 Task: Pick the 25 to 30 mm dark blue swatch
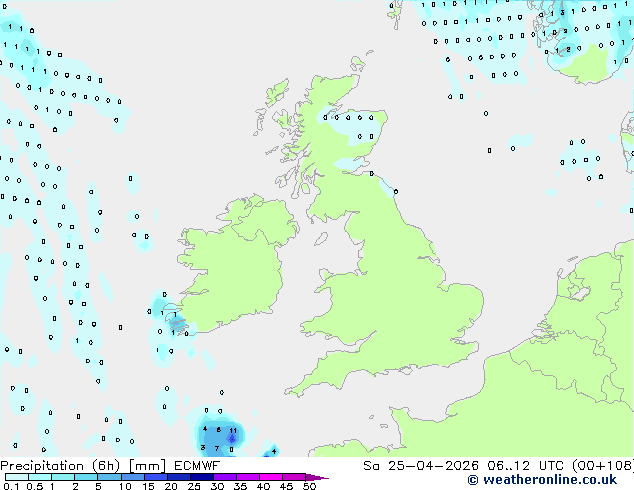[201, 477]
